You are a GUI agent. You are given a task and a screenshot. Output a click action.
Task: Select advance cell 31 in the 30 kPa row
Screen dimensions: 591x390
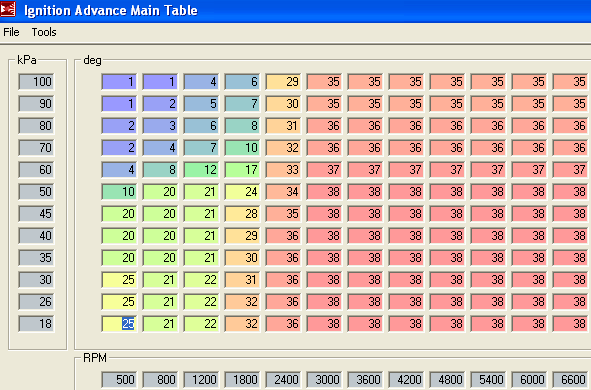point(242,280)
